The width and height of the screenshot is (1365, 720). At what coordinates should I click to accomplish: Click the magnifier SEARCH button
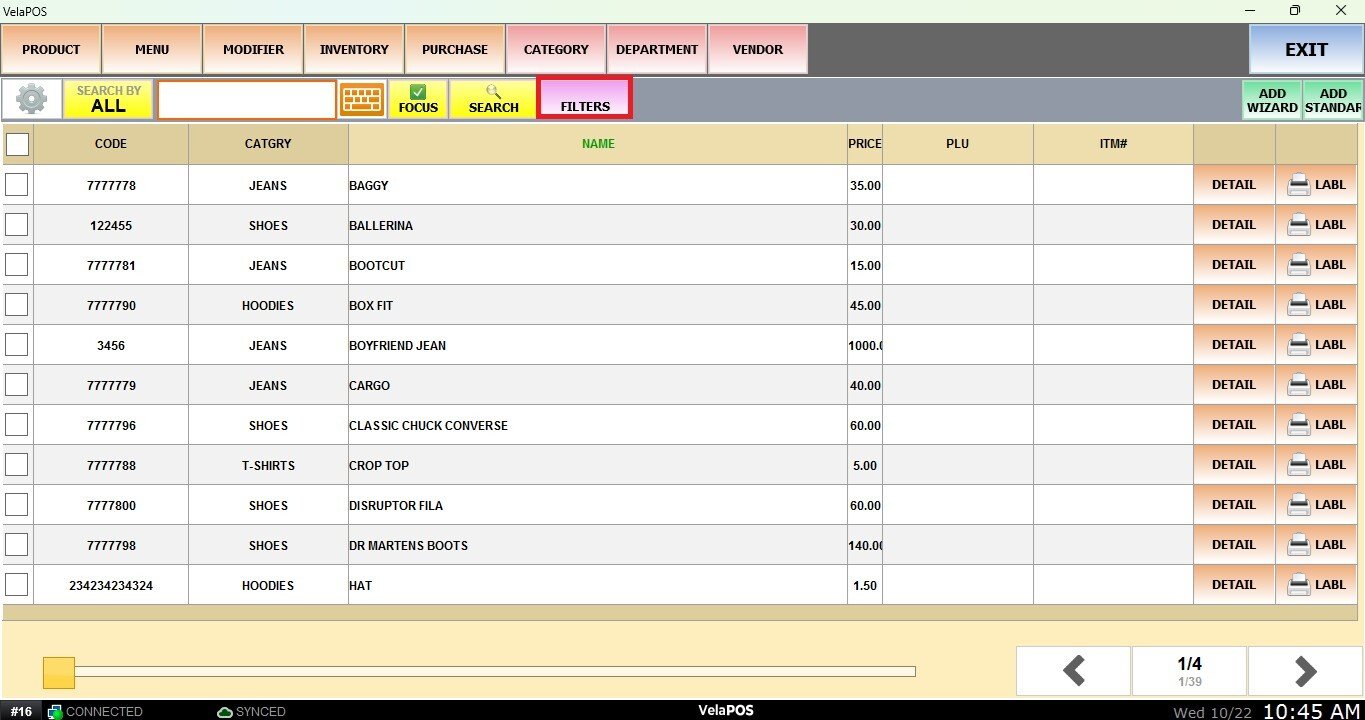[x=493, y=99]
